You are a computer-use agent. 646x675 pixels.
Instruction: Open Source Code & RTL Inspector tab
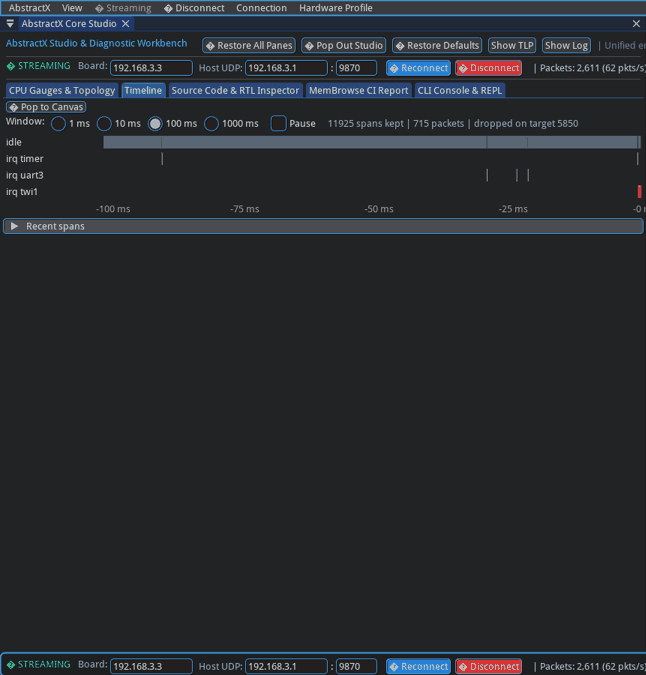click(x=235, y=90)
